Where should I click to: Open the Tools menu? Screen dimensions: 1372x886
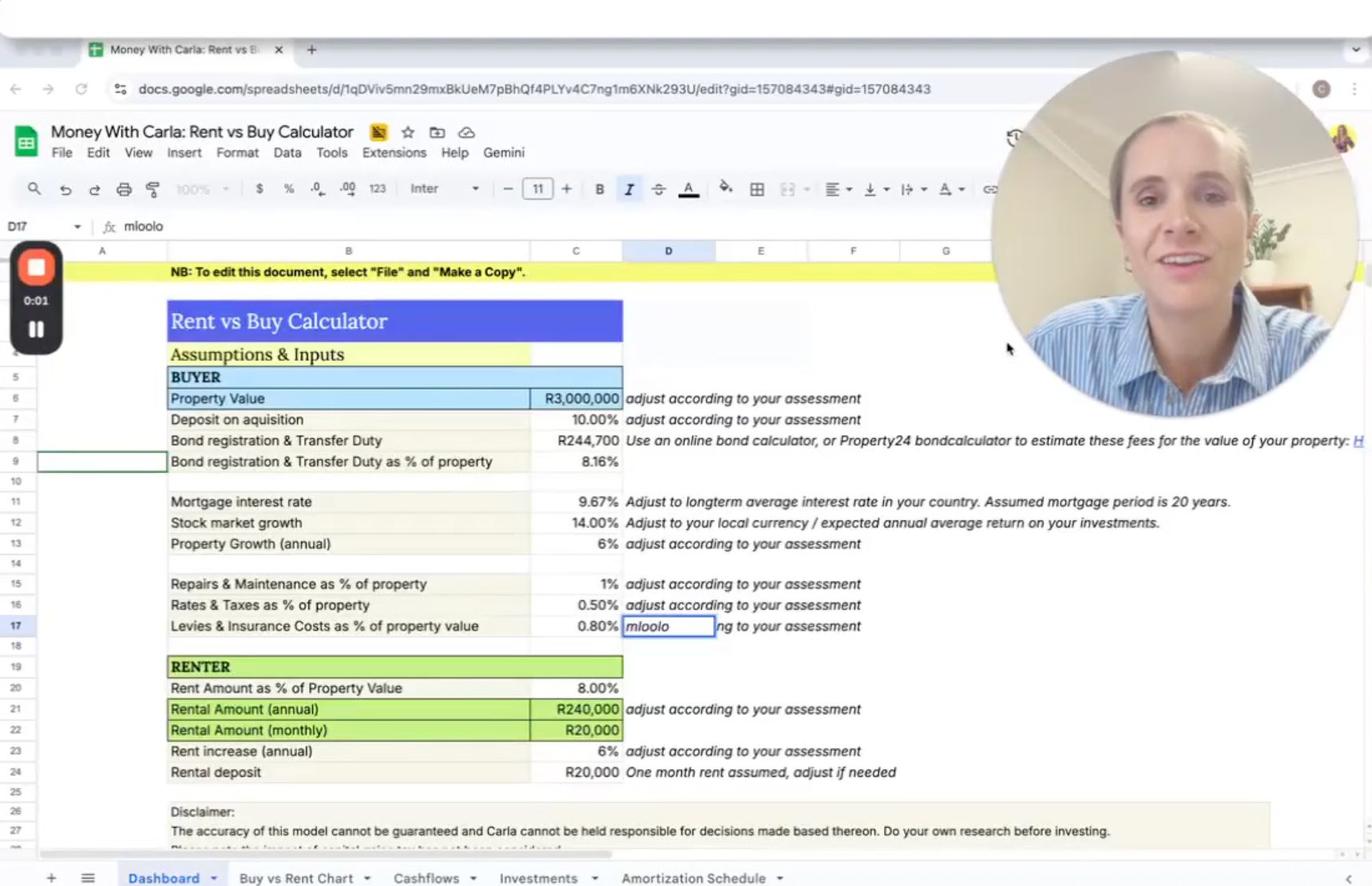pyautogui.click(x=331, y=152)
